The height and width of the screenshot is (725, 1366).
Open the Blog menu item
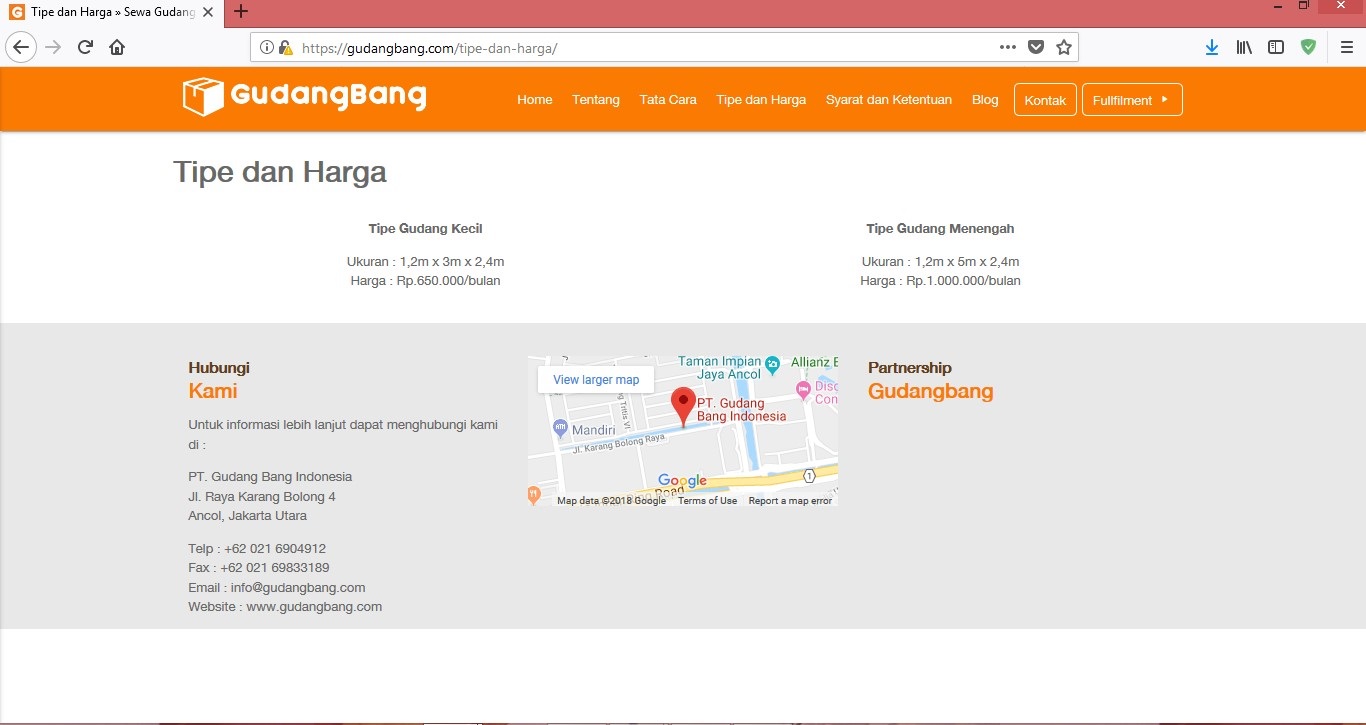point(985,100)
